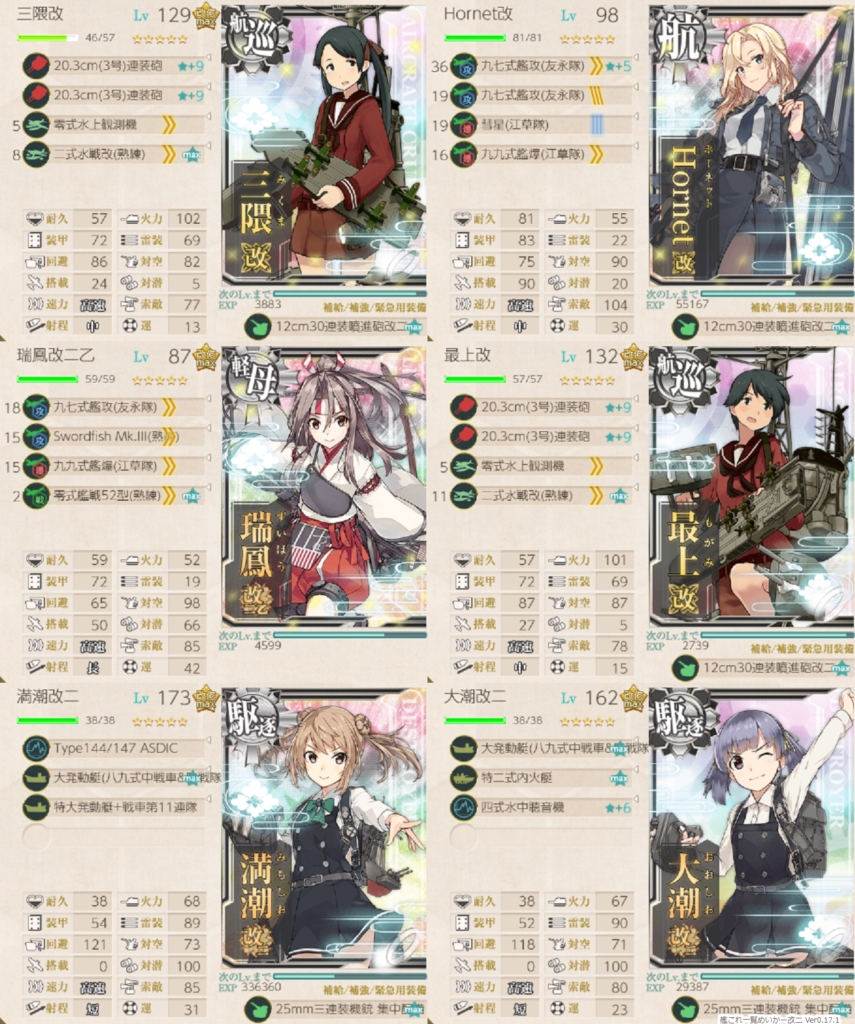Click the green fighter icon beside 零式艦戦52型(熟練)
The height and width of the screenshot is (1024, 855).
[36, 496]
